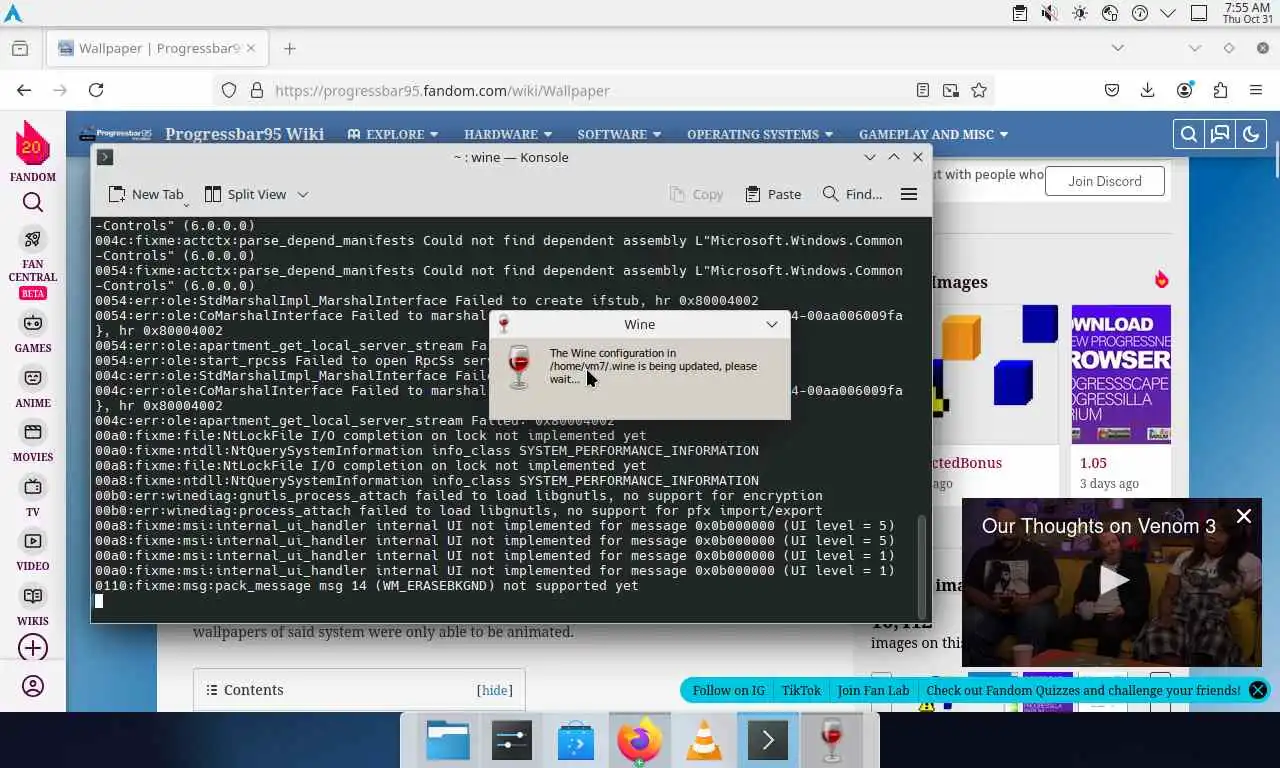This screenshot has width=1280, height=768.
Task: Open the user profile icon in Fandom sidebar
Action: pyautogui.click(x=33, y=687)
